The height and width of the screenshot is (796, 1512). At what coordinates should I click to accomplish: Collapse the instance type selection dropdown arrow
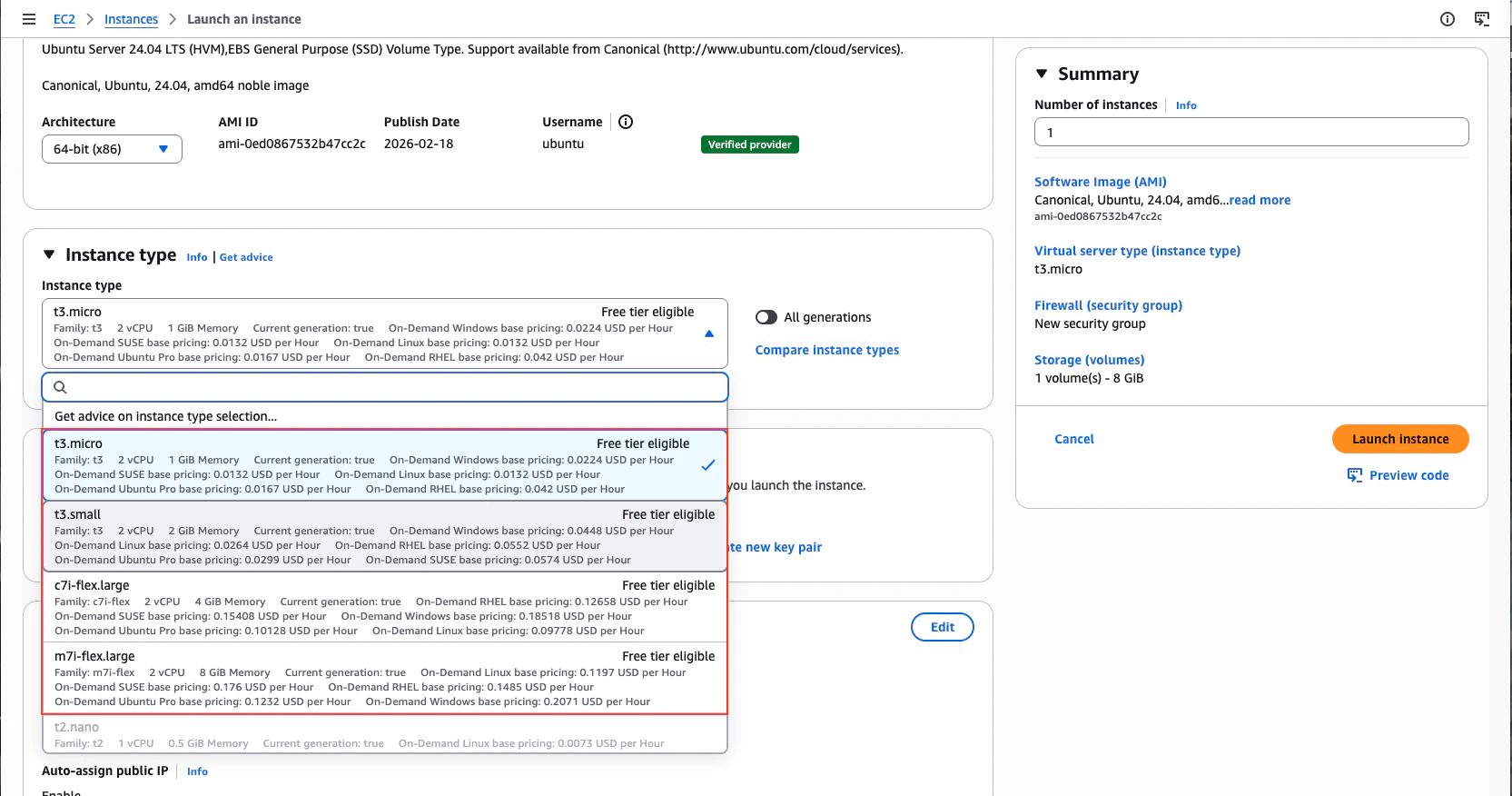tap(709, 333)
